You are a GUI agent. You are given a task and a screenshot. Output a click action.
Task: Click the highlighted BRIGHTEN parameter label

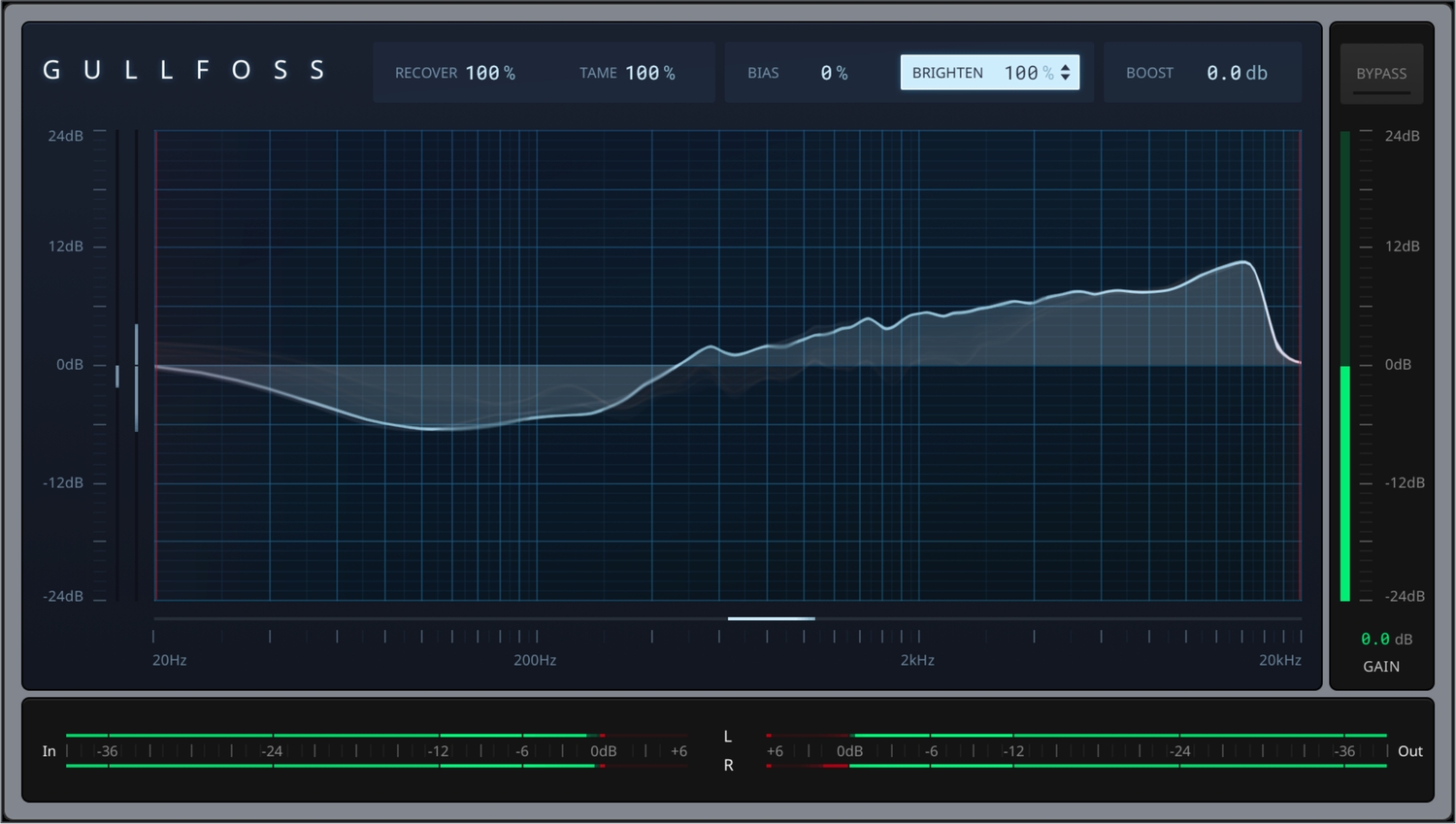947,73
